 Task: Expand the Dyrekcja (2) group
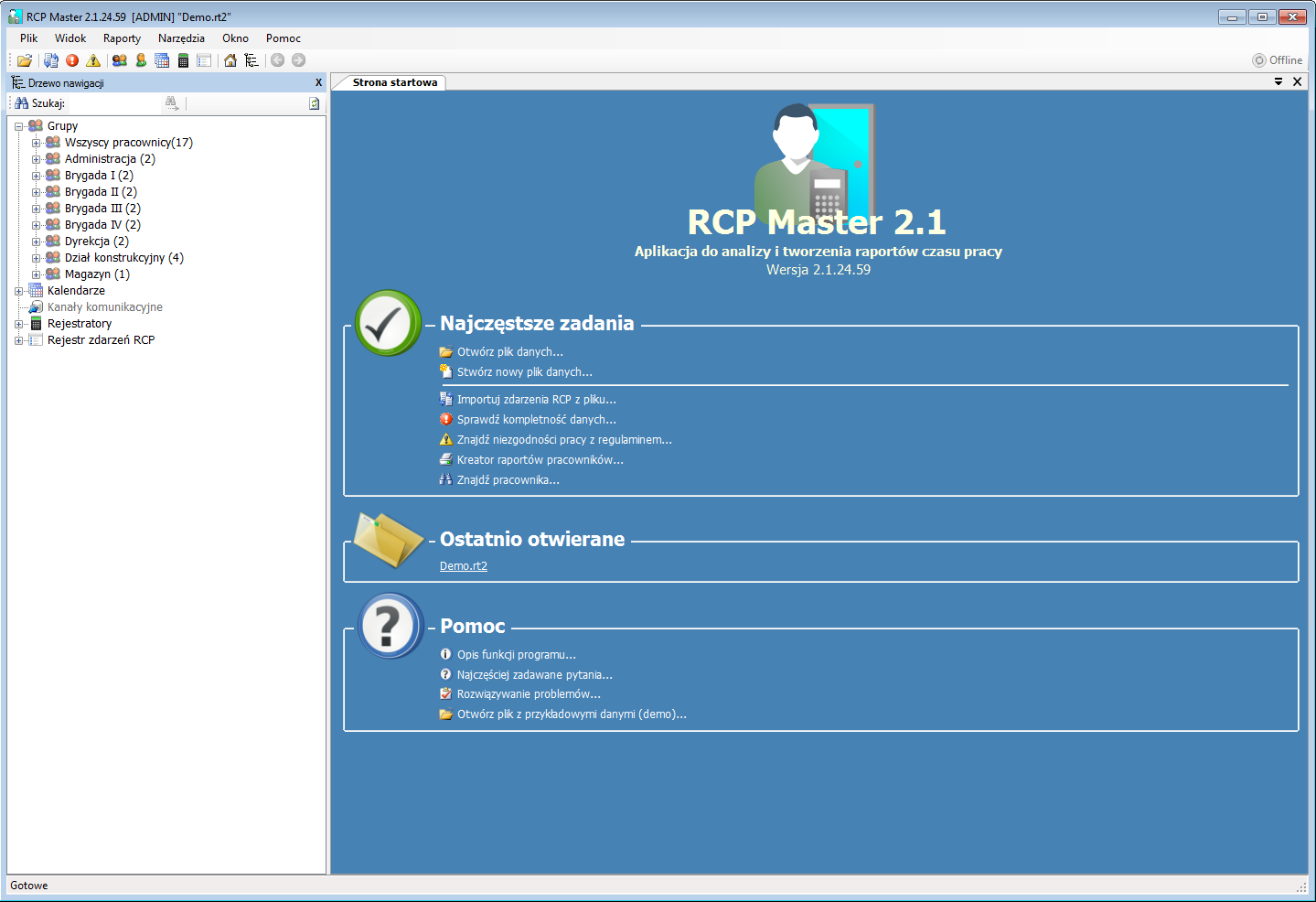(x=36, y=242)
